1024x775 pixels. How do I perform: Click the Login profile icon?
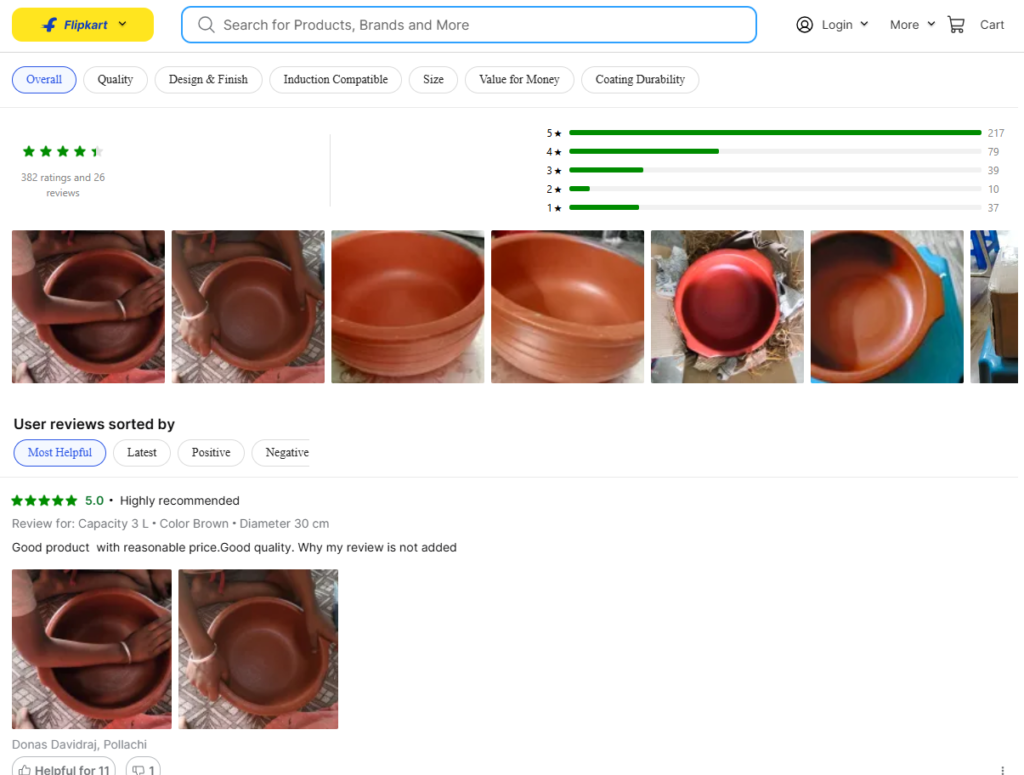tap(804, 25)
